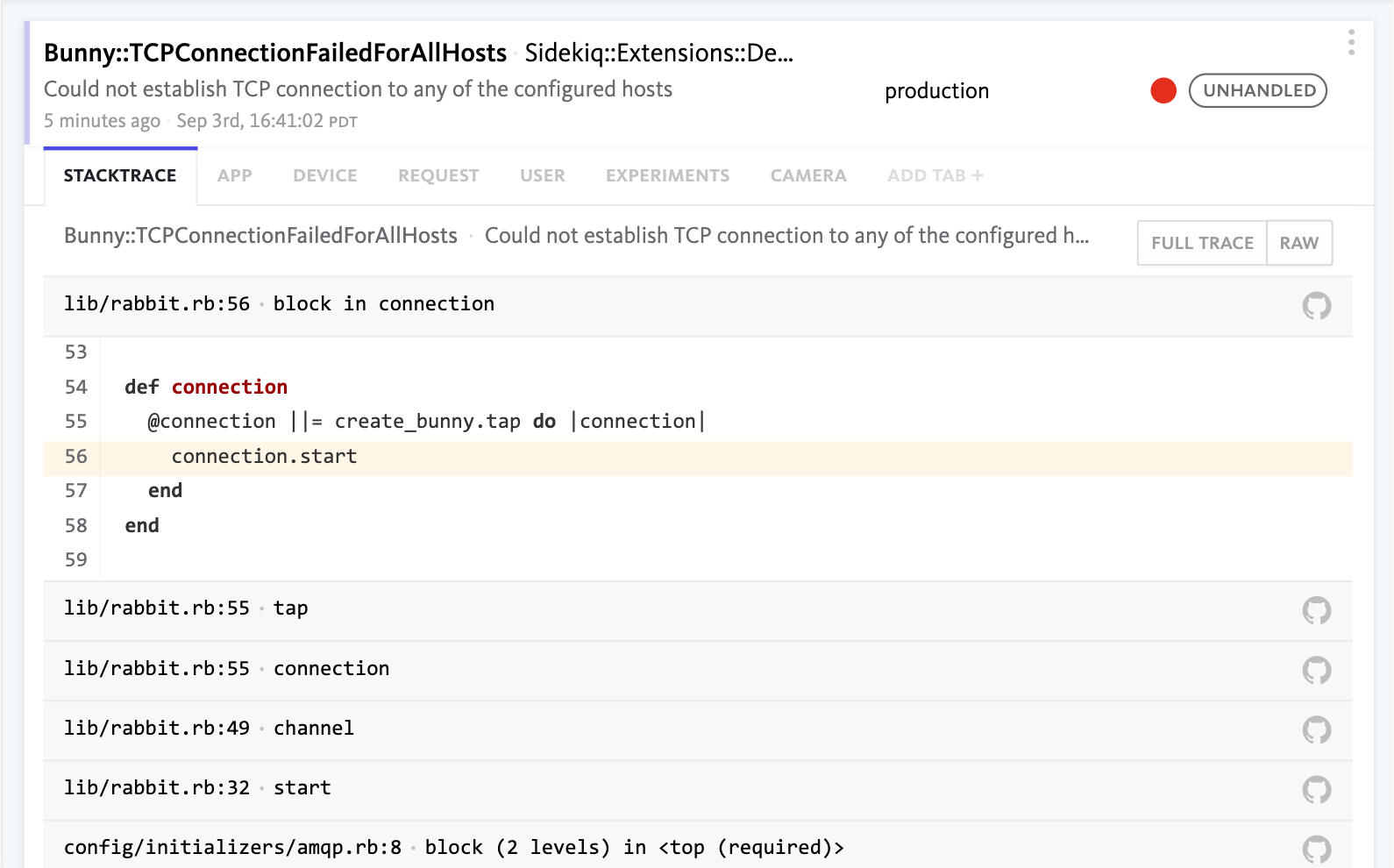Click the create_bunny.tap code line 55

coord(426,422)
